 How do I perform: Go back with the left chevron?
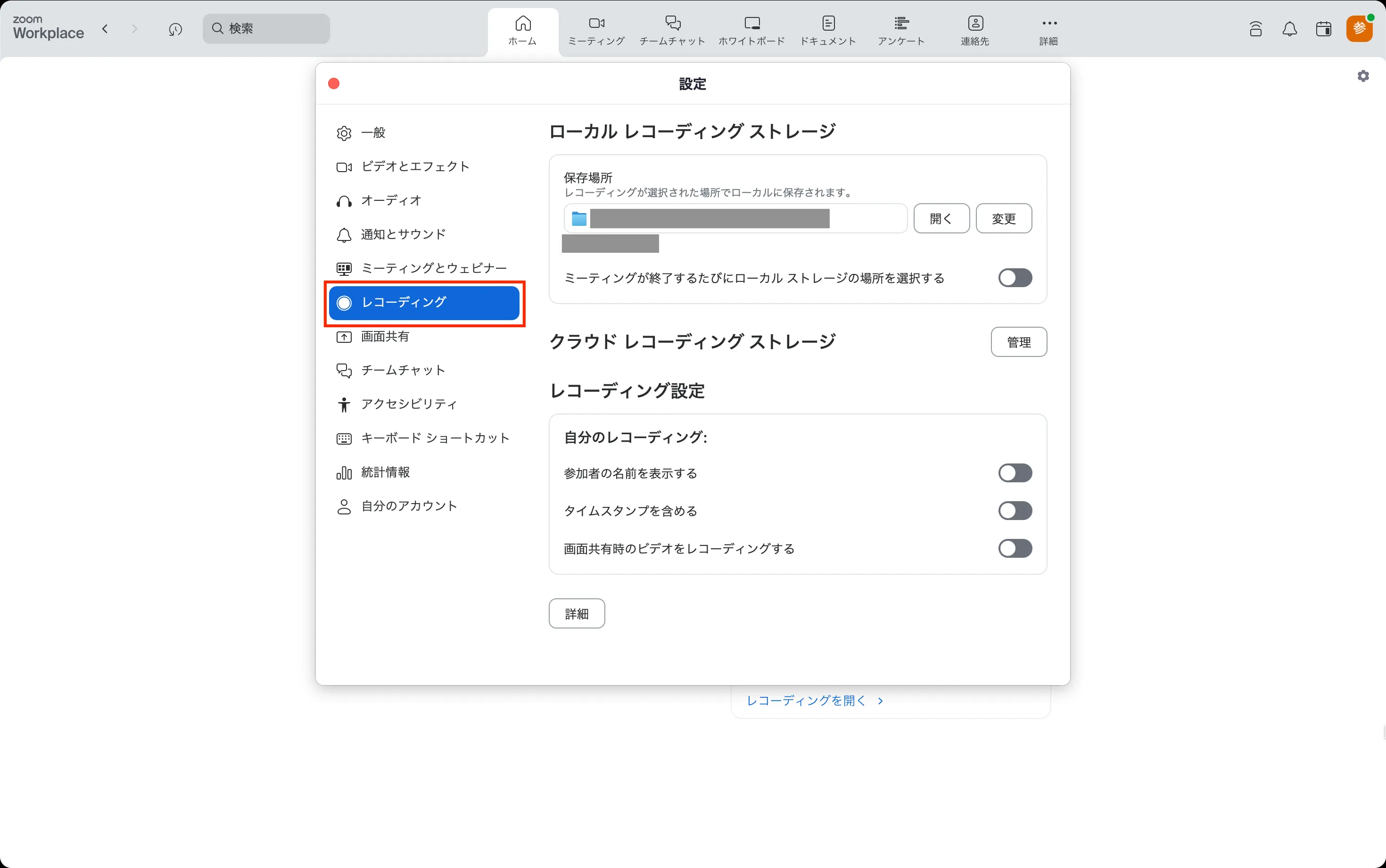[105, 29]
